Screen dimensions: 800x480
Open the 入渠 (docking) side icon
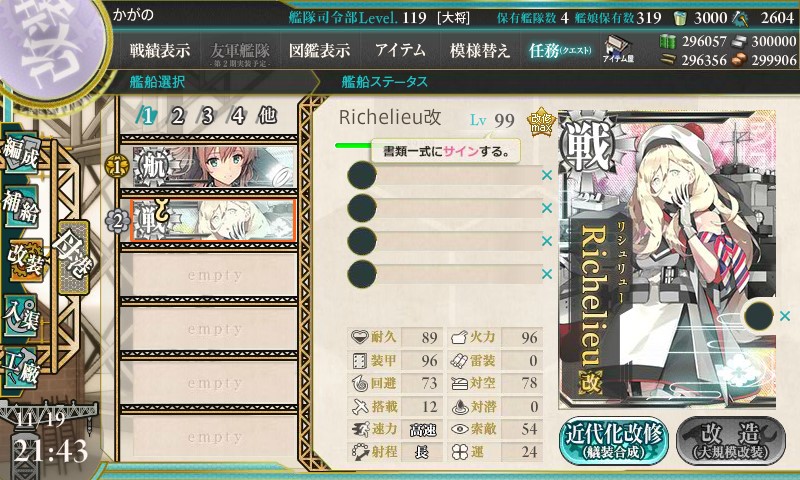pyautogui.click(x=21, y=316)
